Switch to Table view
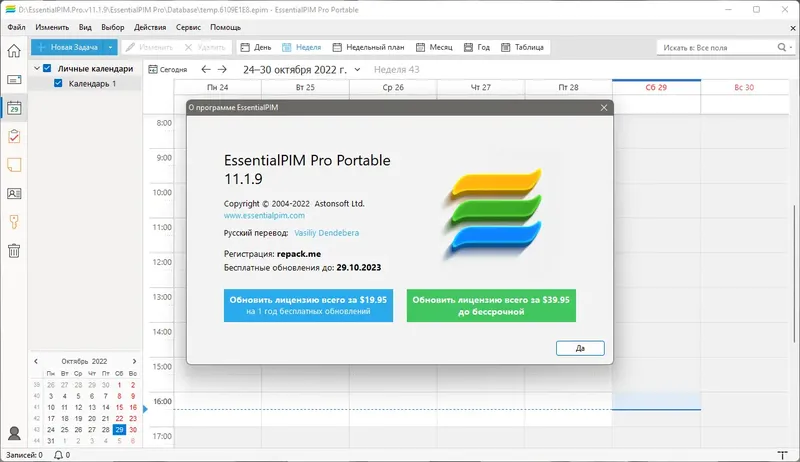The height and width of the screenshot is (462, 800). point(523,47)
